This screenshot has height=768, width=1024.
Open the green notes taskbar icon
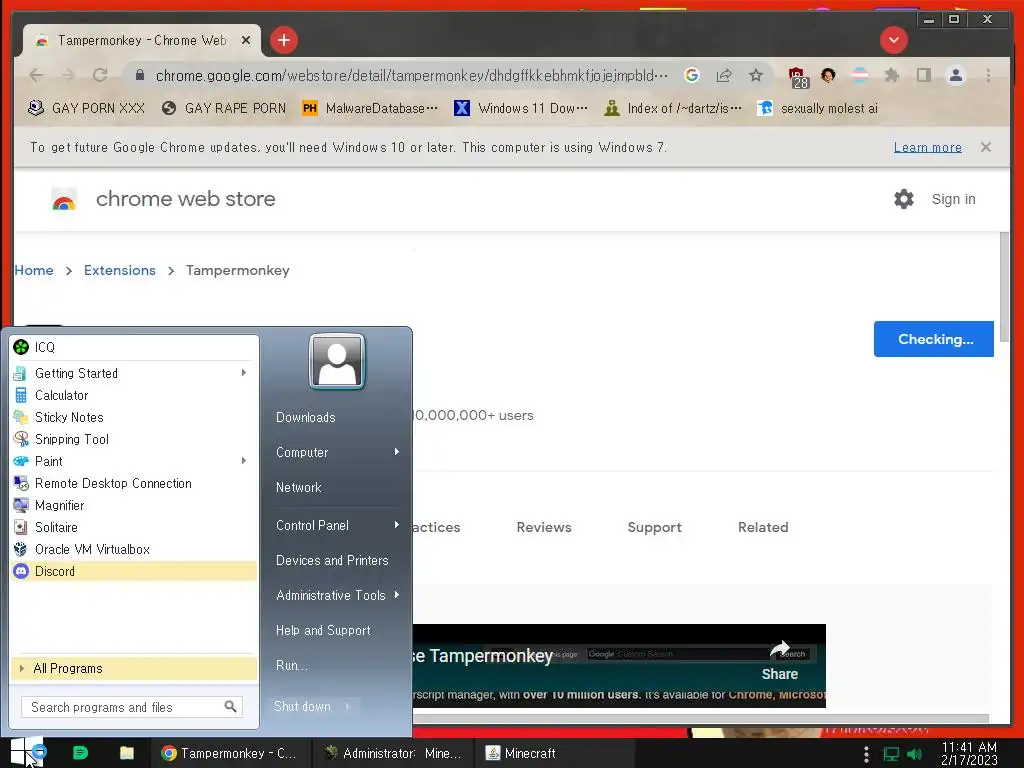coord(80,753)
